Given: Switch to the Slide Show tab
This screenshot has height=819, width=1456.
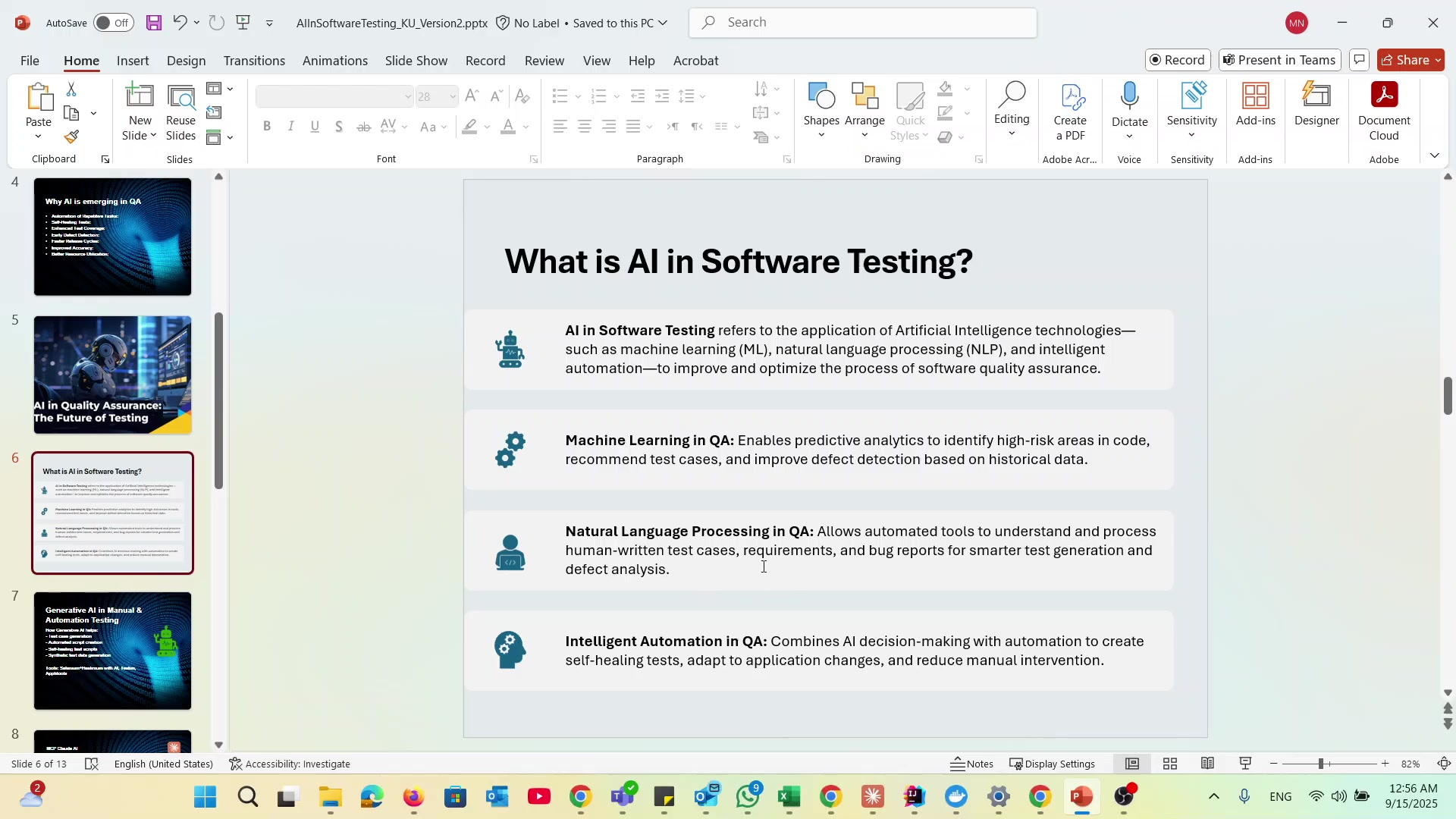Looking at the screenshot, I should click(x=416, y=61).
